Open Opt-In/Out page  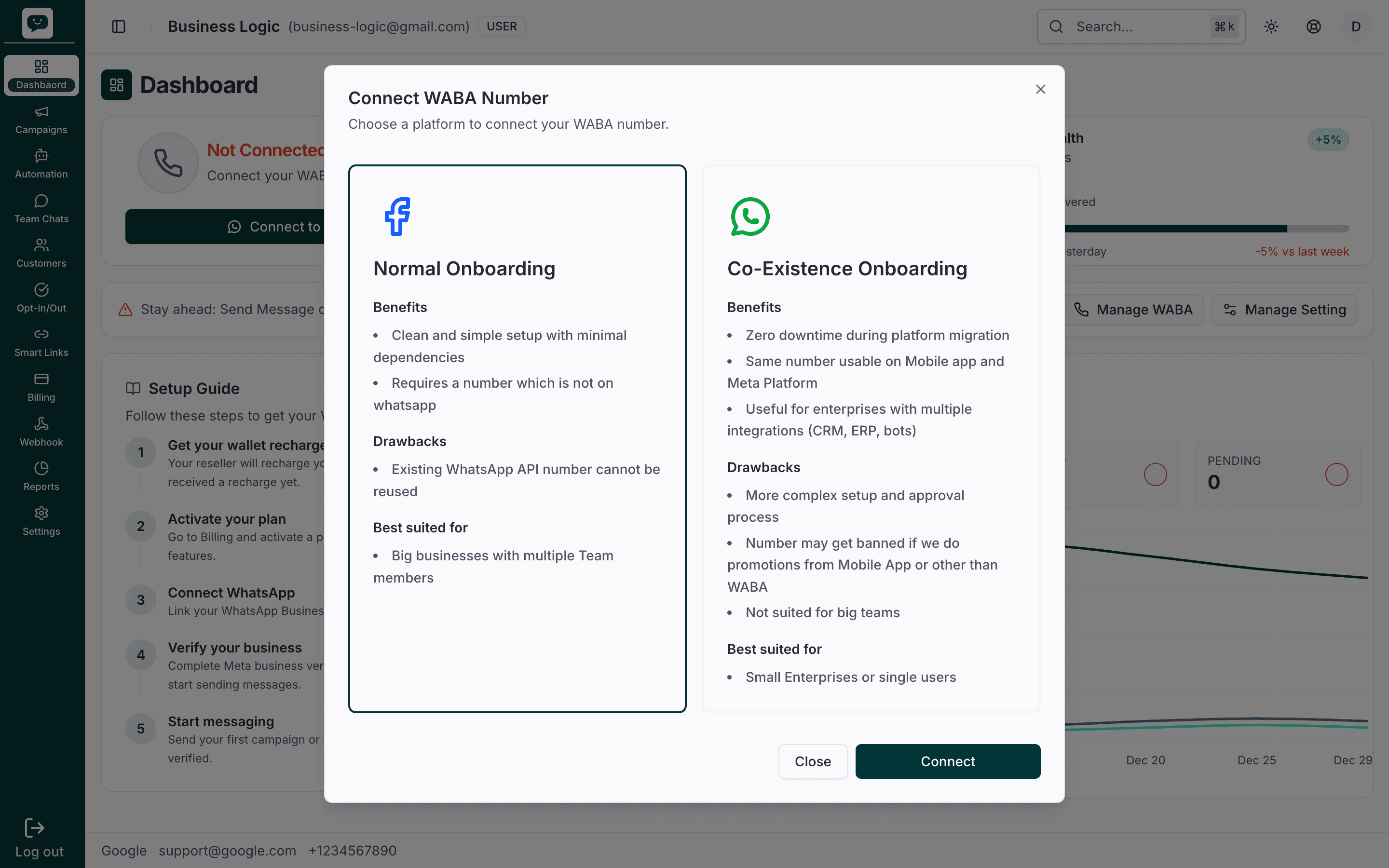click(41, 298)
